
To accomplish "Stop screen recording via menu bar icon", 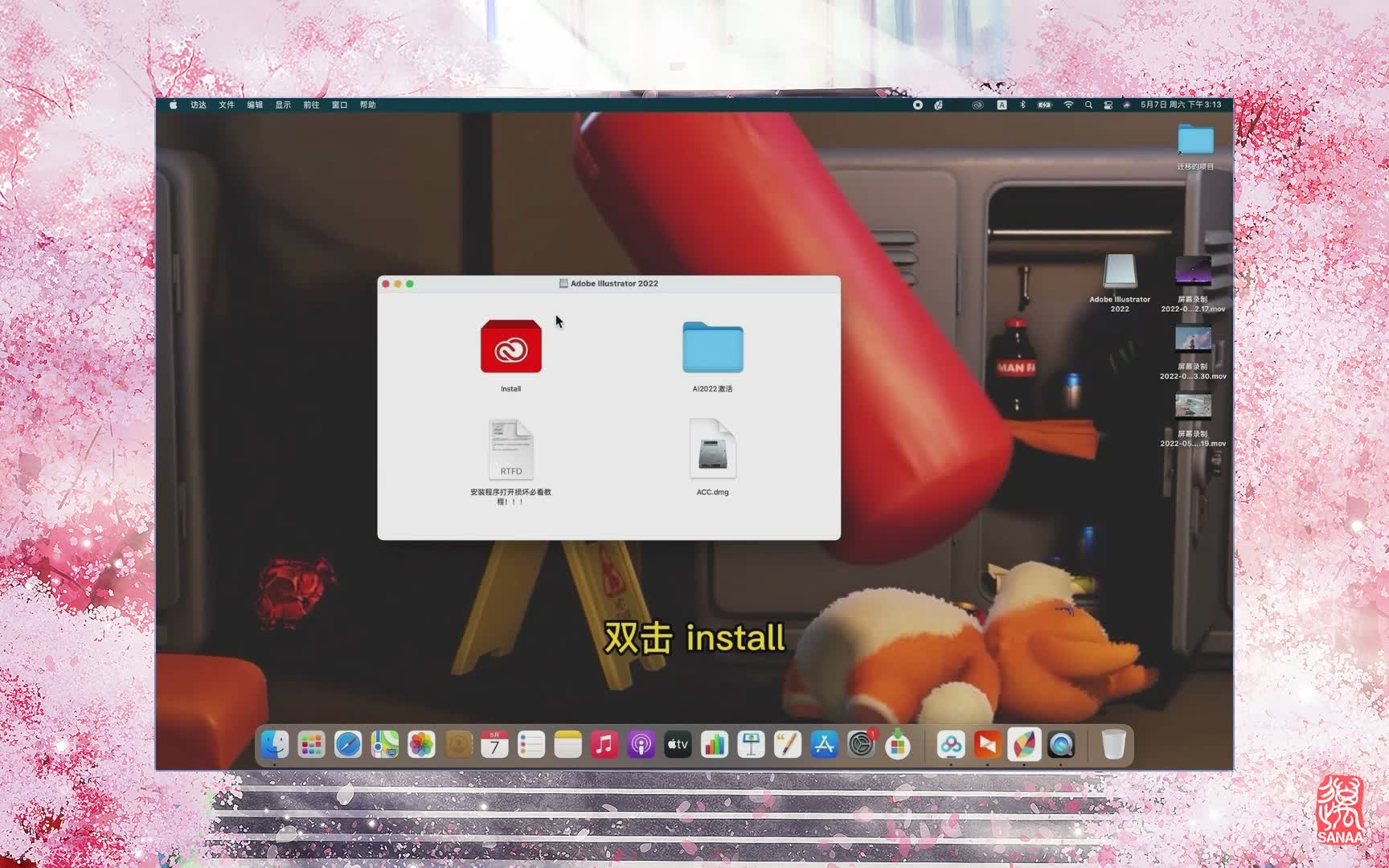I will pos(917,105).
